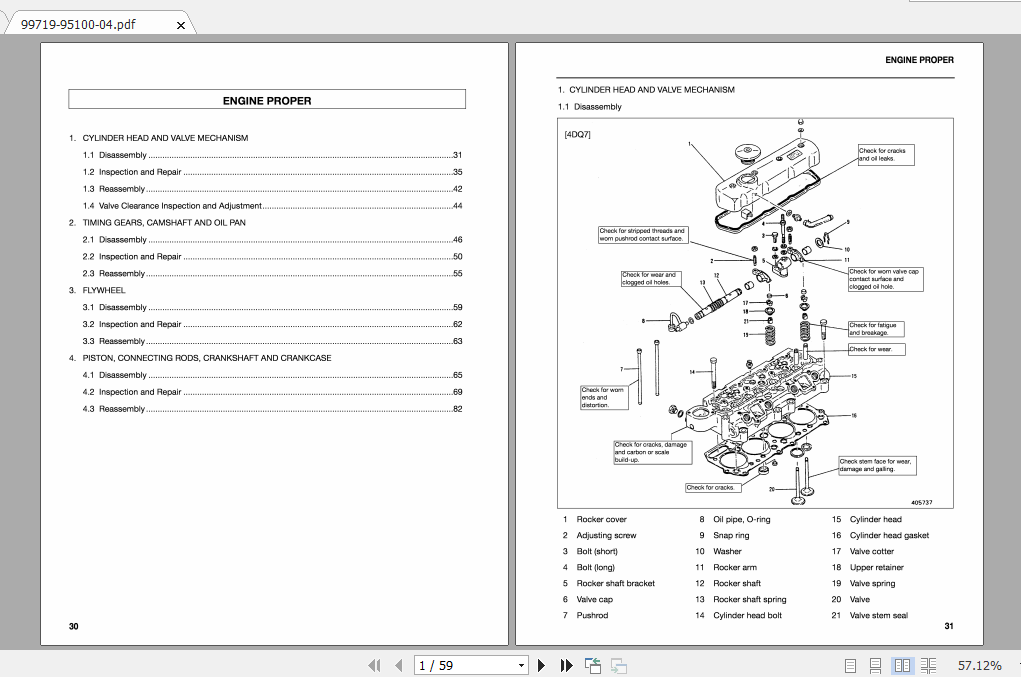Open the page number dropdown
This screenshot has width=1021, height=677.
click(x=520, y=665)
